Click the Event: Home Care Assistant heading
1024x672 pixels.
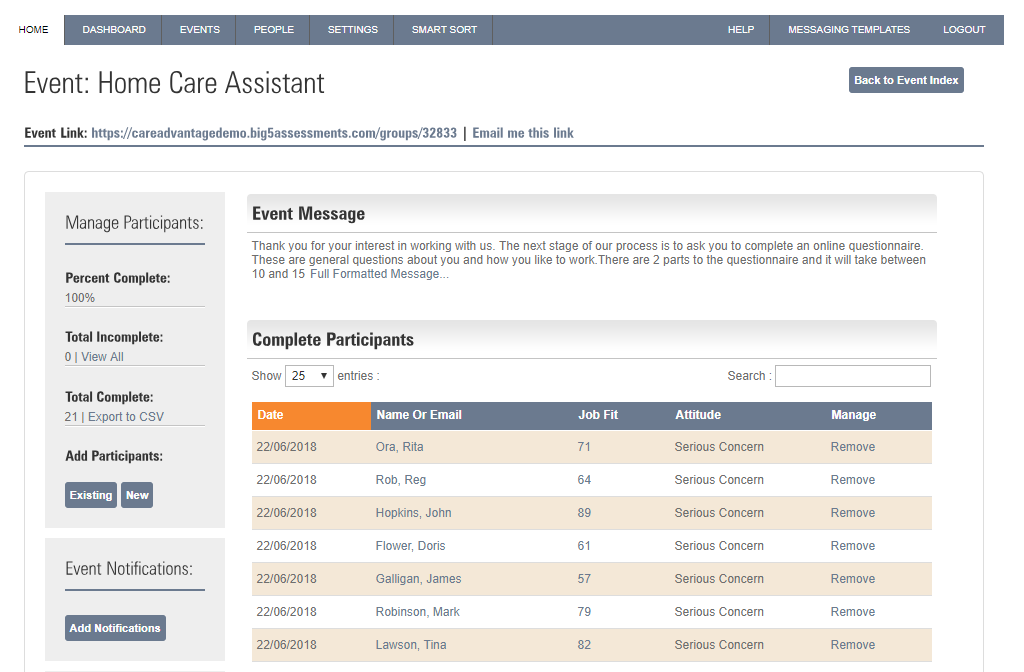[174, 83]
